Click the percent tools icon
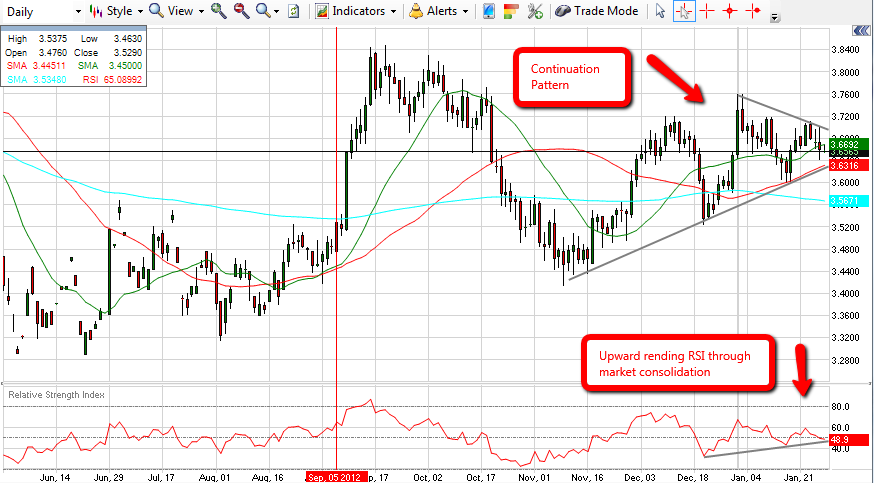The width and height of the screenshot is (874, 483). tap(534, 12)
